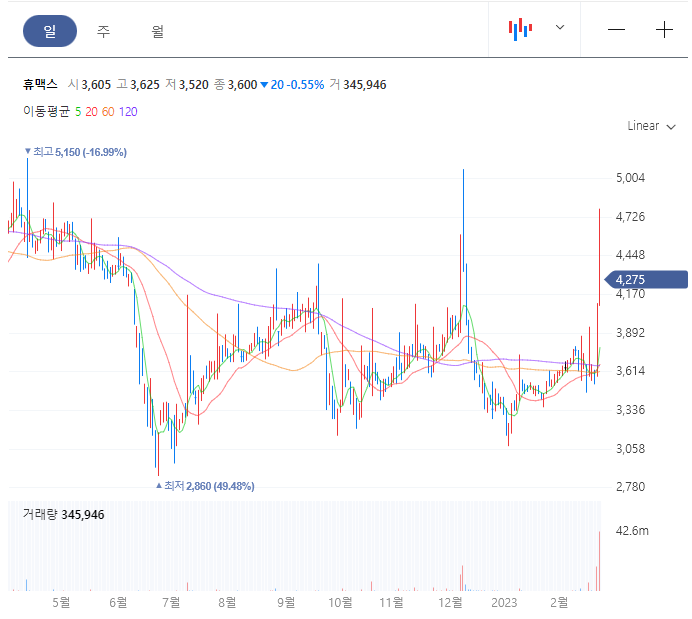
Task: Click the 2023 date axis label
Action: click(504, 602)
